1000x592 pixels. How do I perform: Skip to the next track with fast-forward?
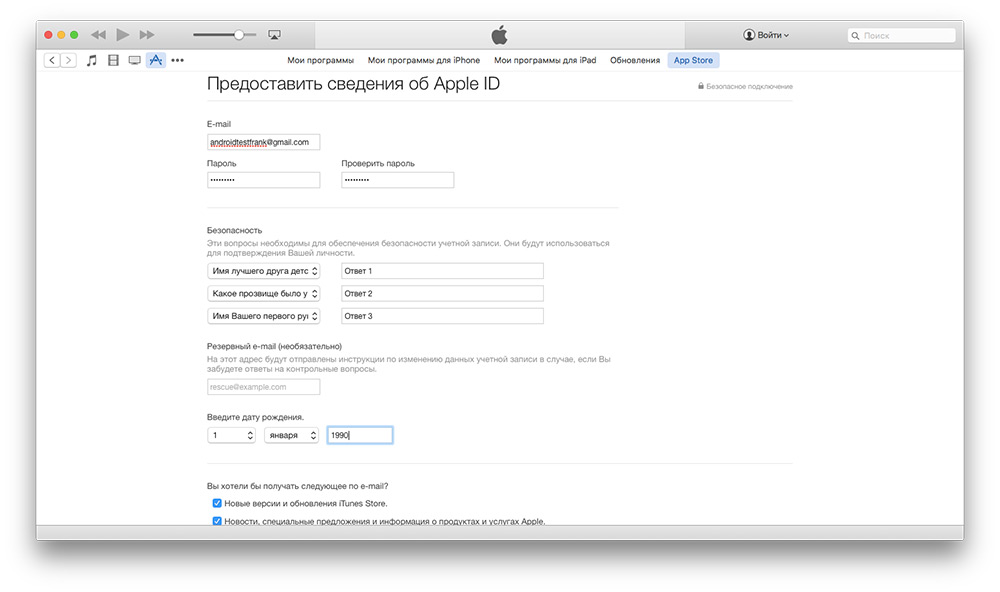coord(147,35)
